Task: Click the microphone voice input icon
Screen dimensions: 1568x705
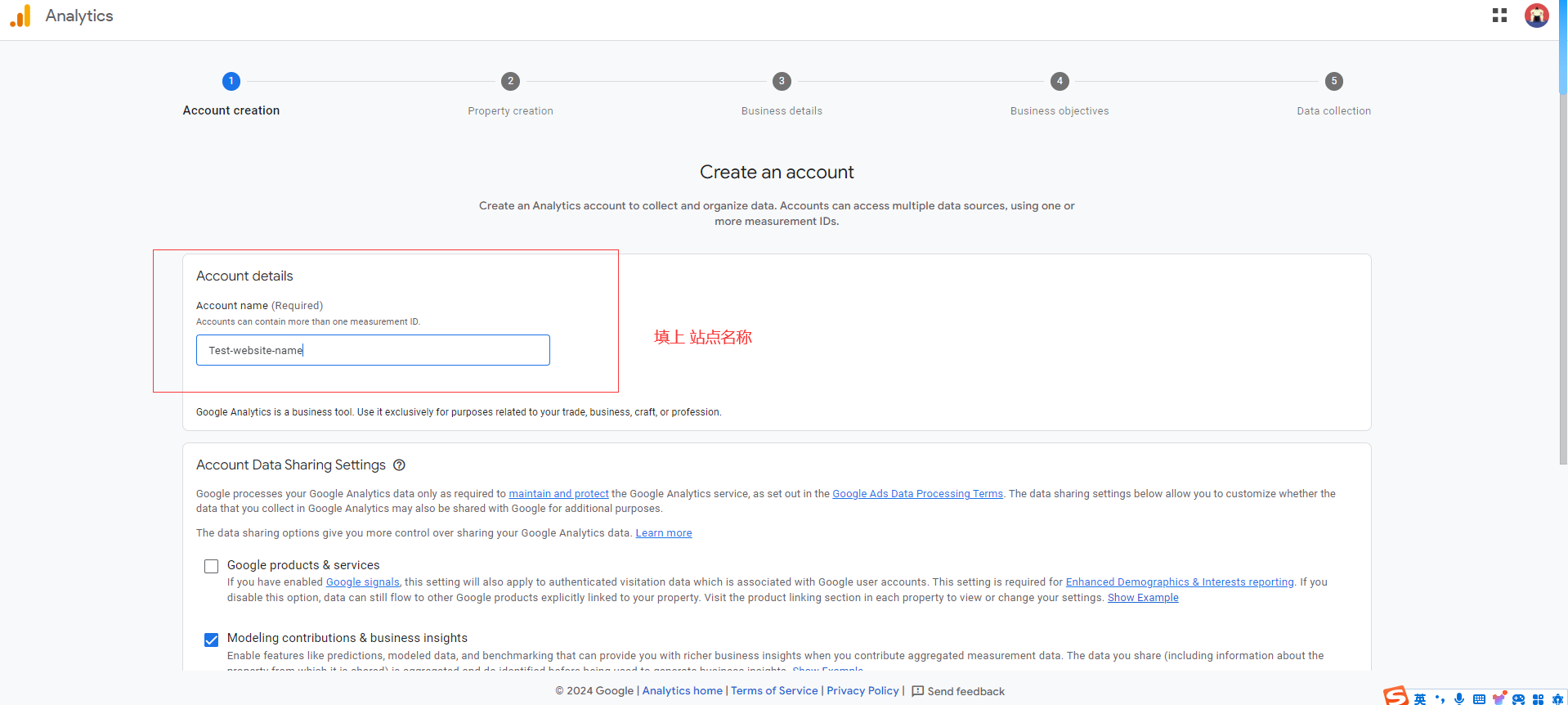Action: (1459, 698)
